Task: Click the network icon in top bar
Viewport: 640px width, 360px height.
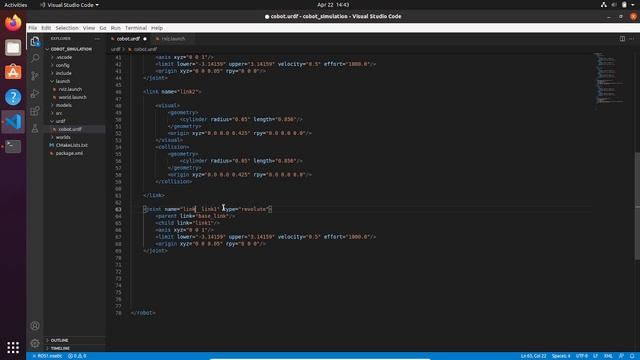Action: tap(604, 5)
